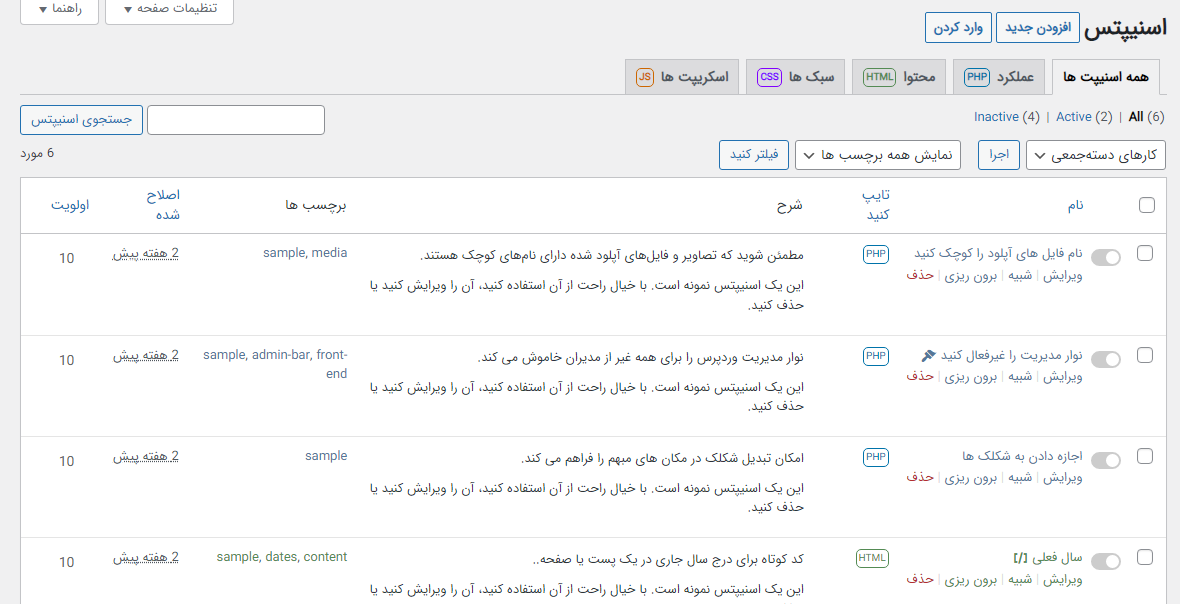
Task: Open the کارهای دسته‌جمعی bulk actions dropdown
Action: pyautogui.click(x=1096, y=155)
